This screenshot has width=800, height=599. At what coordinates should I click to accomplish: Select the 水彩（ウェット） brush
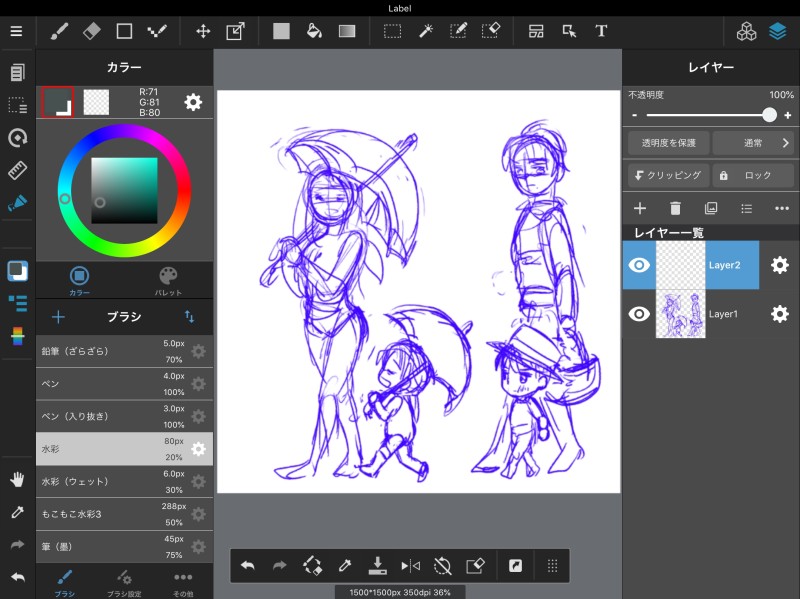pos(112,482)
